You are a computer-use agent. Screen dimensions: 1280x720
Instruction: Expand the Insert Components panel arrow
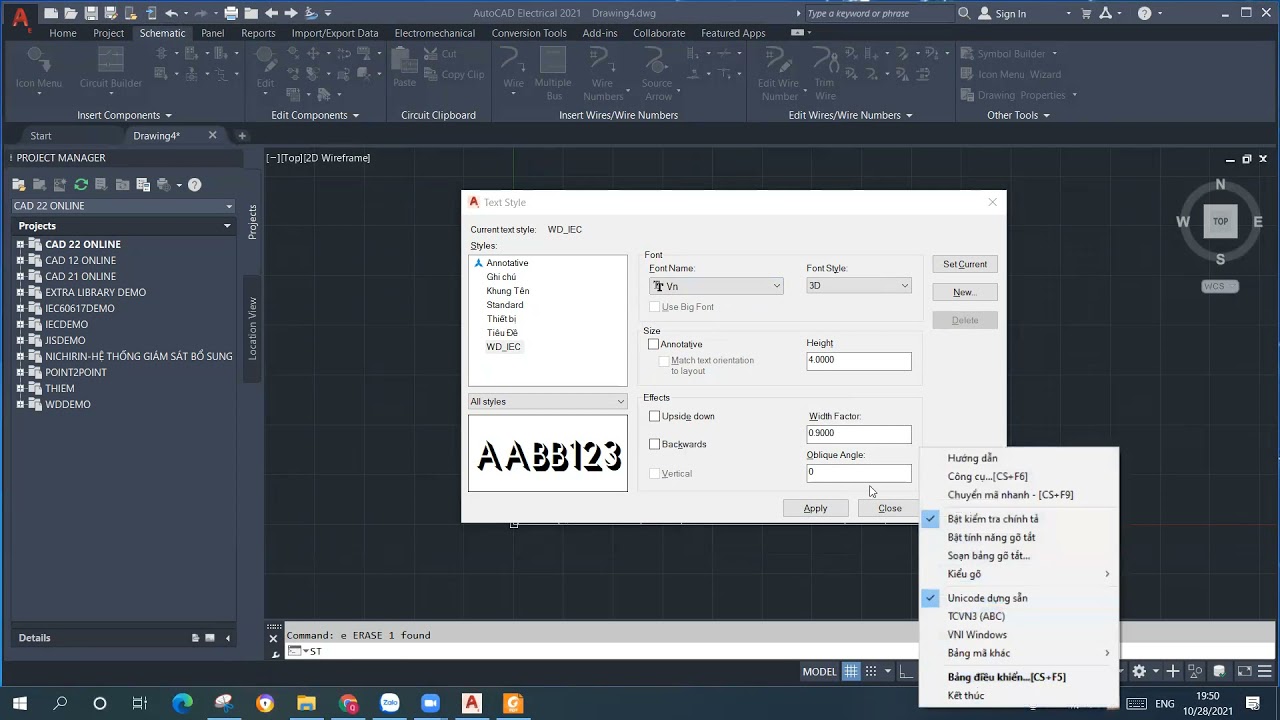[168, 115]
